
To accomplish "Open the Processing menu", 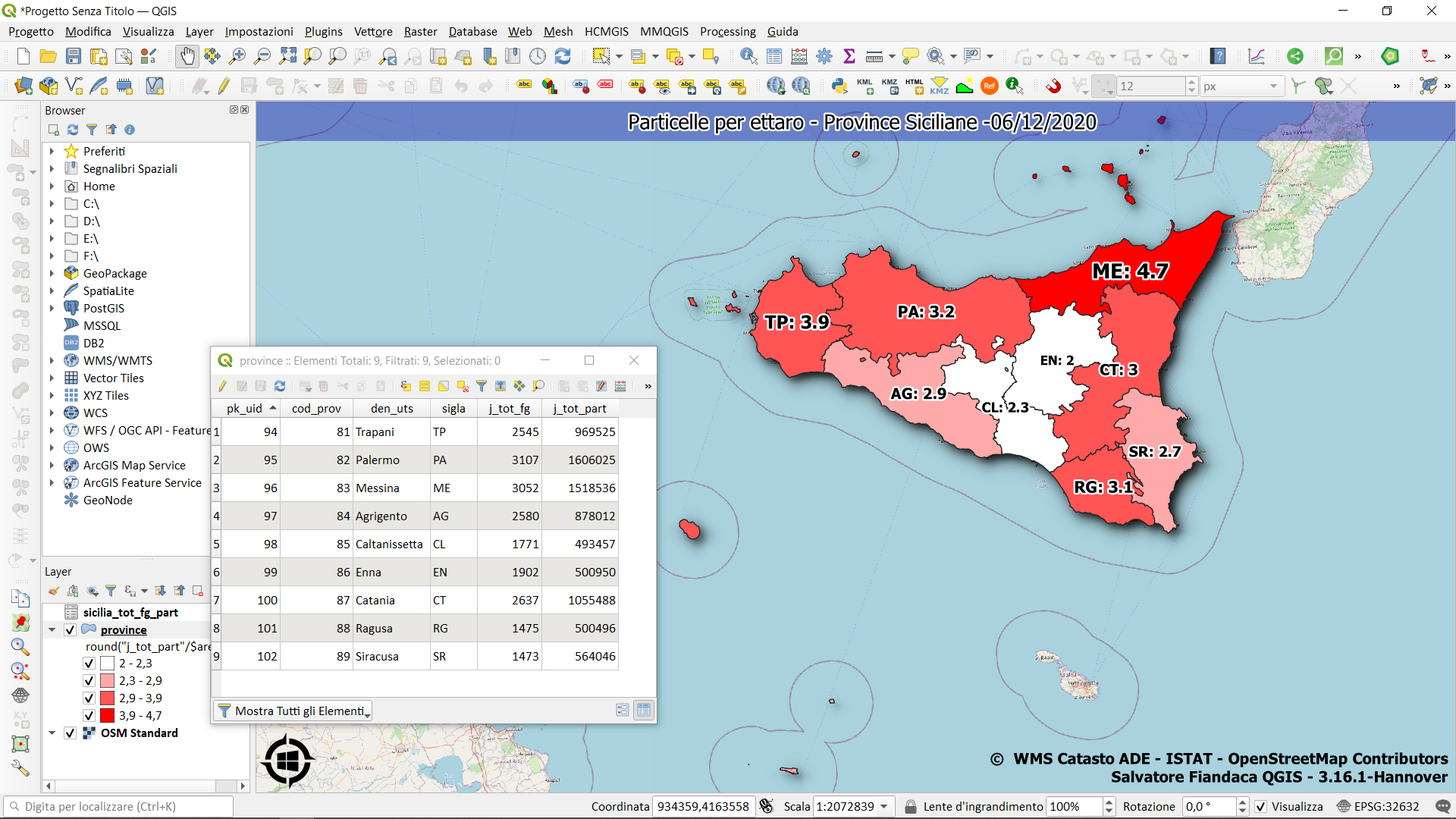I will point(727,31).
